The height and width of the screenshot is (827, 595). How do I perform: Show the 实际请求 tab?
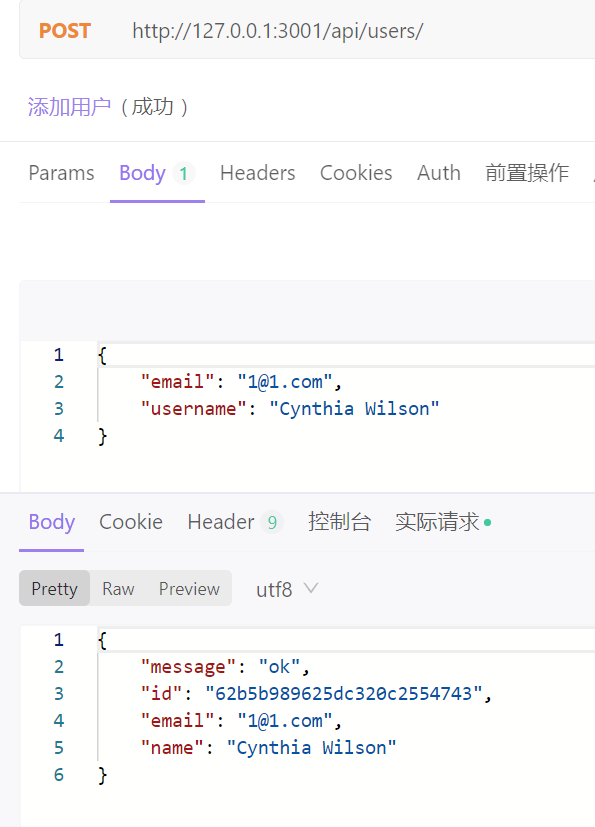443,522
